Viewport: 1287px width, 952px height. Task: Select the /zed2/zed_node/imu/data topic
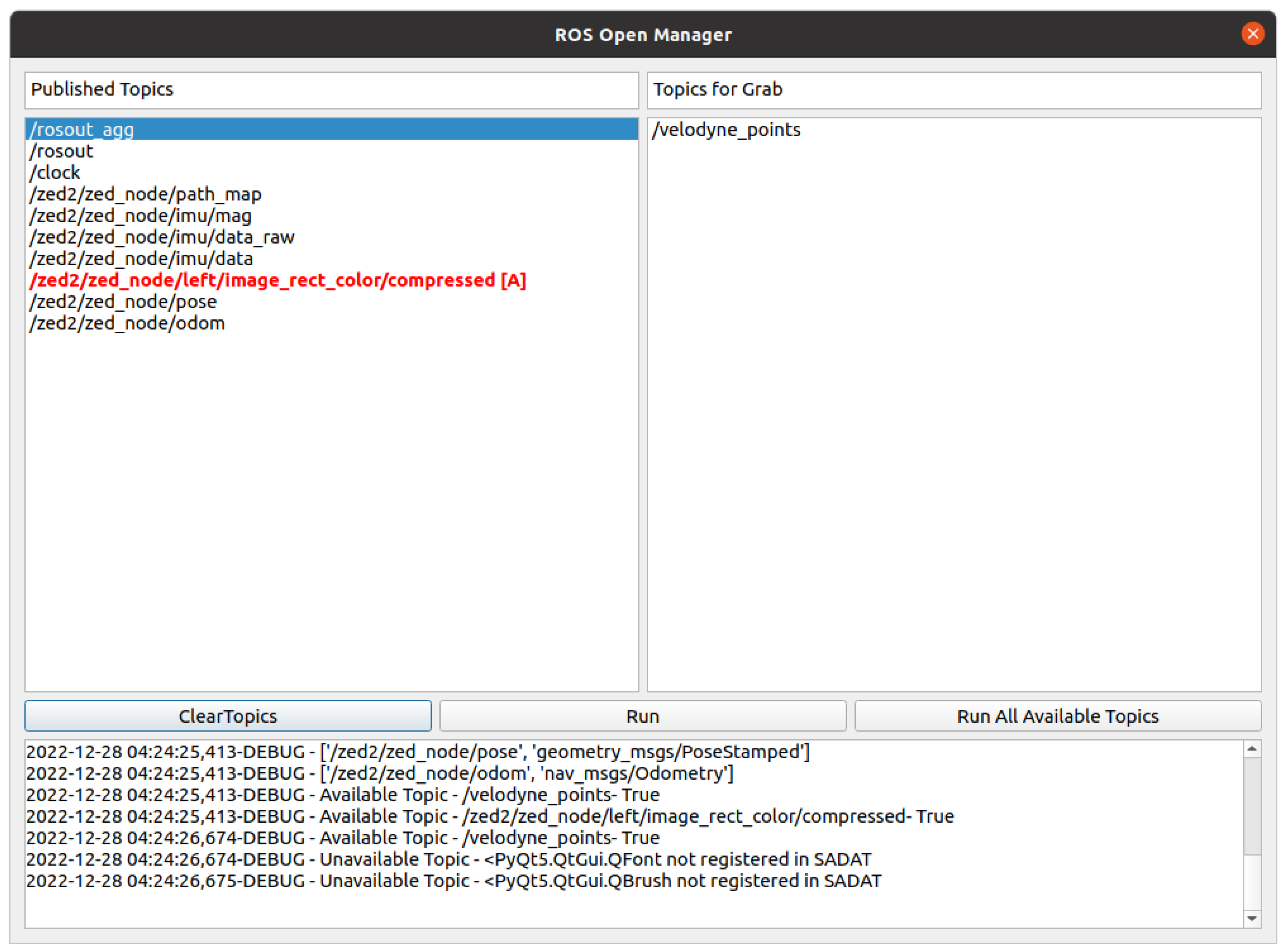pos(141,259)
